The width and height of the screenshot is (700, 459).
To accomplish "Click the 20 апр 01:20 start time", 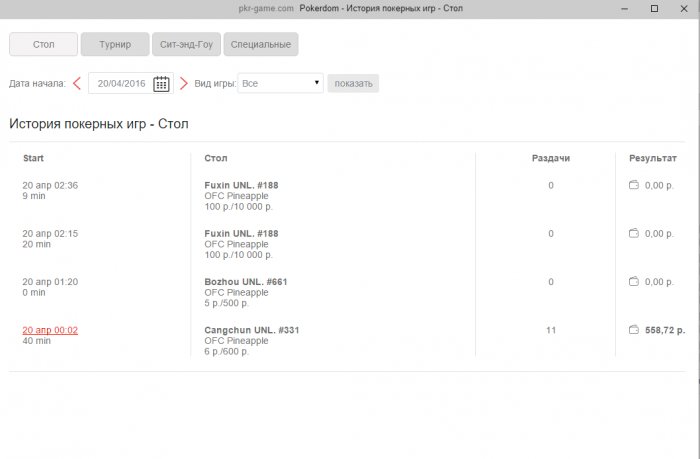I will [50, 282].
